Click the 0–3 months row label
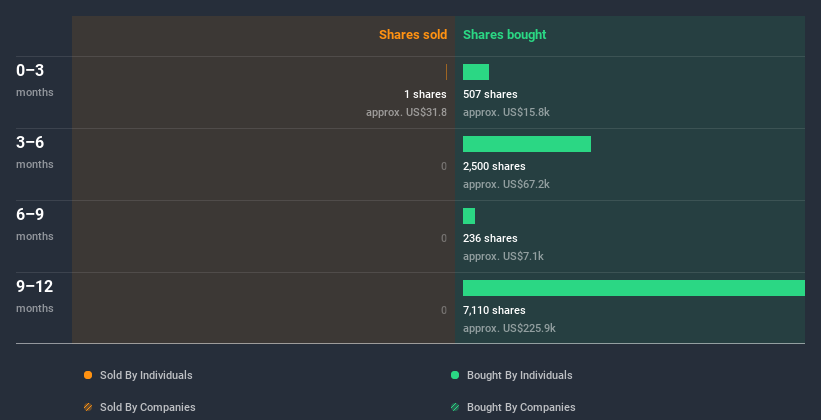Screen dimensions: 821x420 coord(35,80)
